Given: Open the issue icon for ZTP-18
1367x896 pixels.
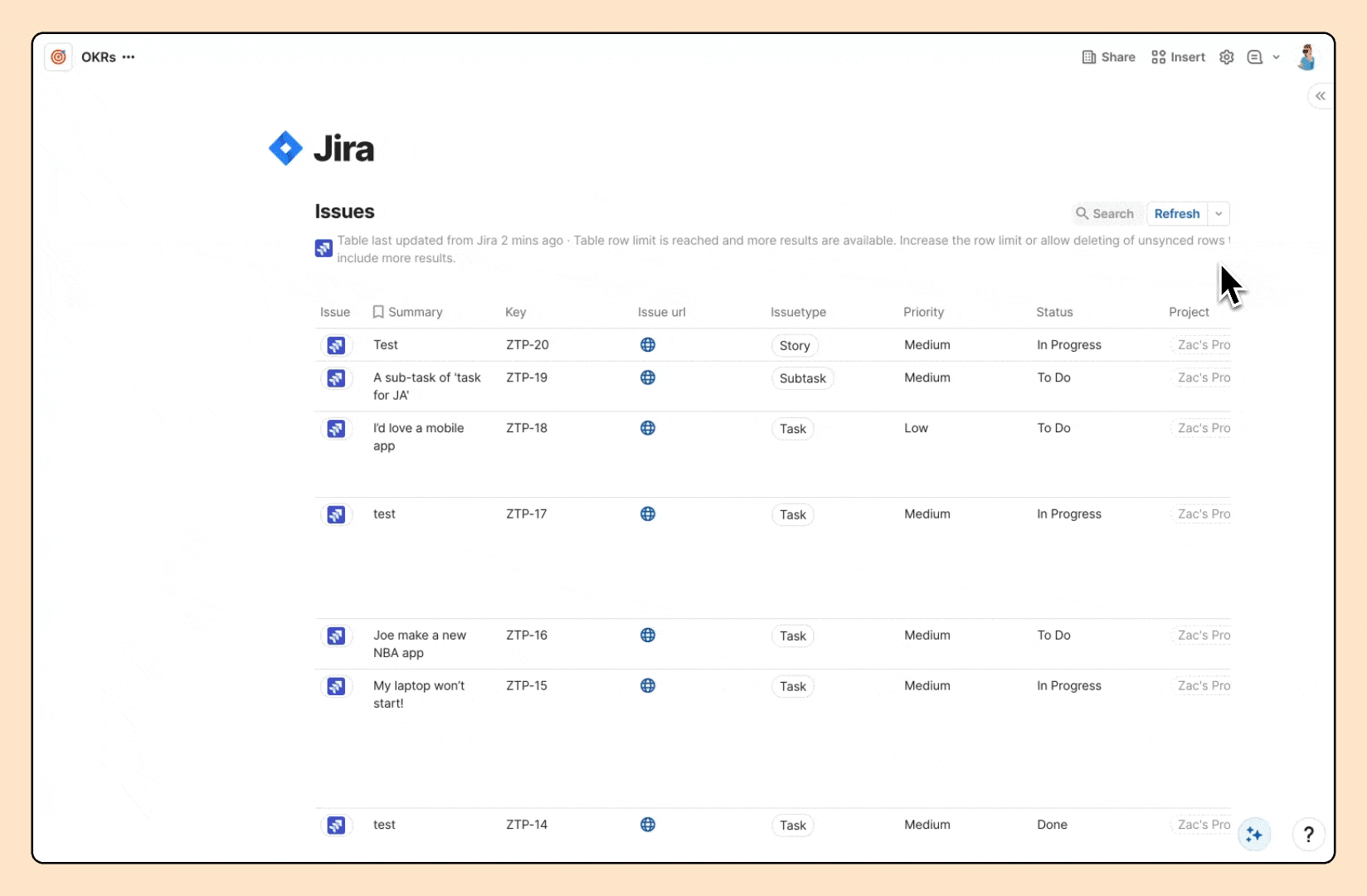Looking at the screenshot, I should (336, 429).
